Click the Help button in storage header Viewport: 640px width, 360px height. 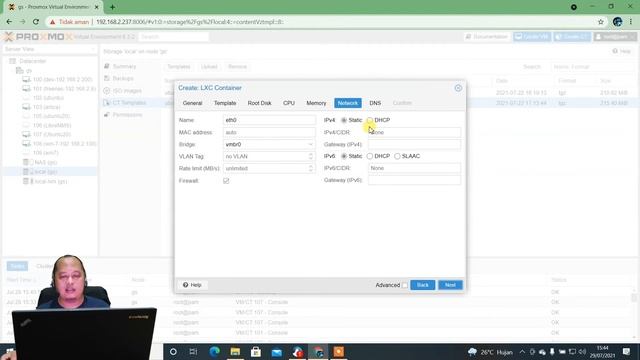point(622,51)
